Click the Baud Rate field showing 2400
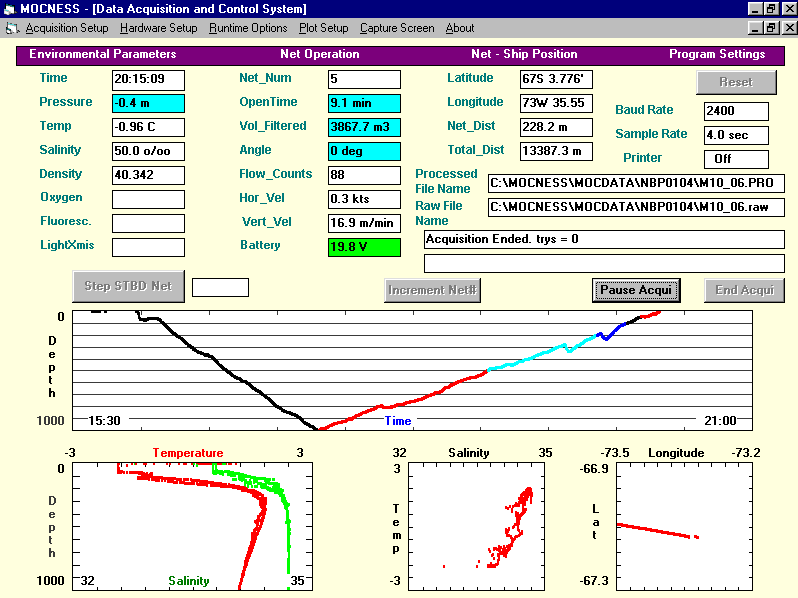798x598 pixels. tap(736, 111)
